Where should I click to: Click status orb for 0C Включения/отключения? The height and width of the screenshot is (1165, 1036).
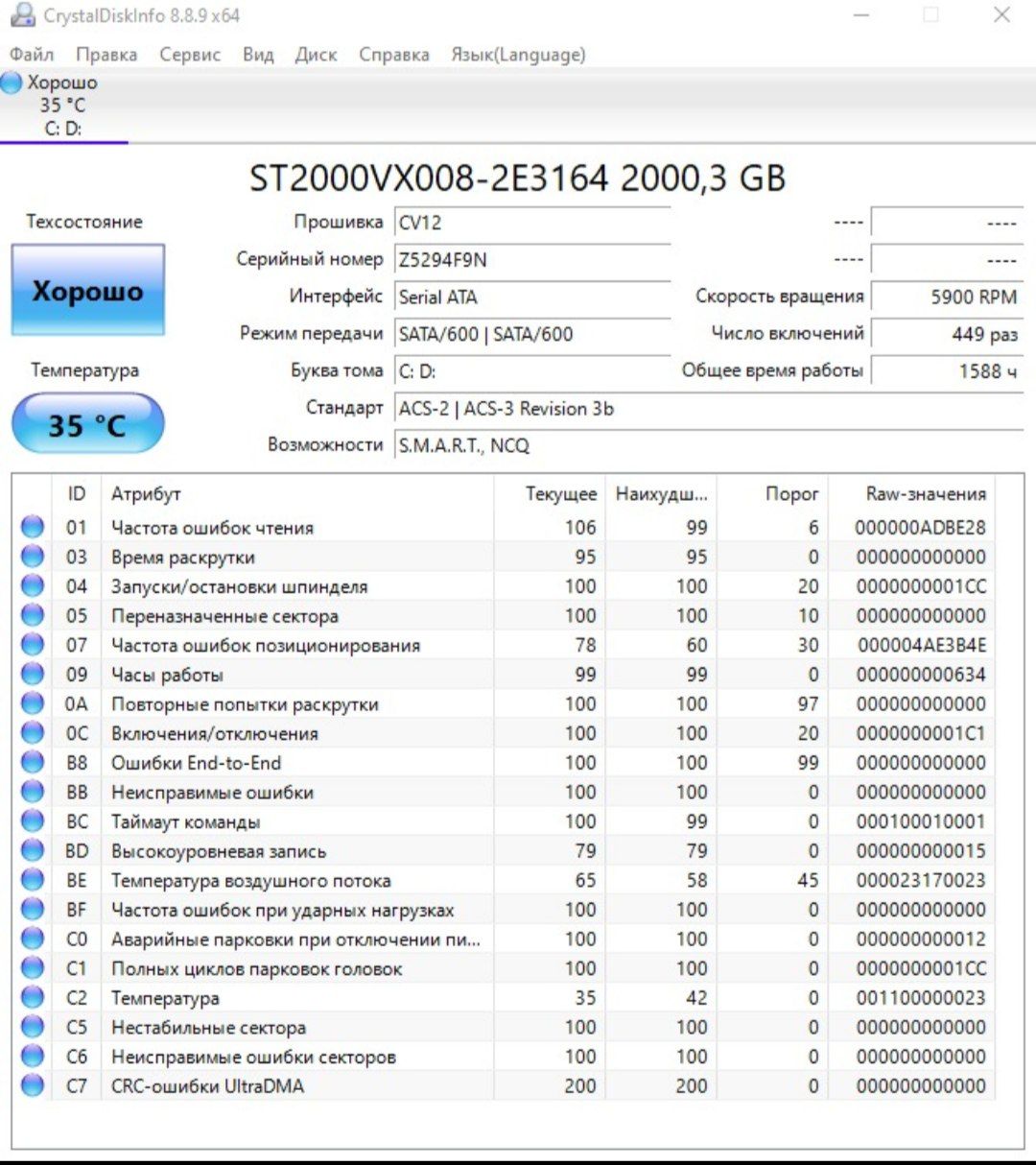(x=33, y=733)
